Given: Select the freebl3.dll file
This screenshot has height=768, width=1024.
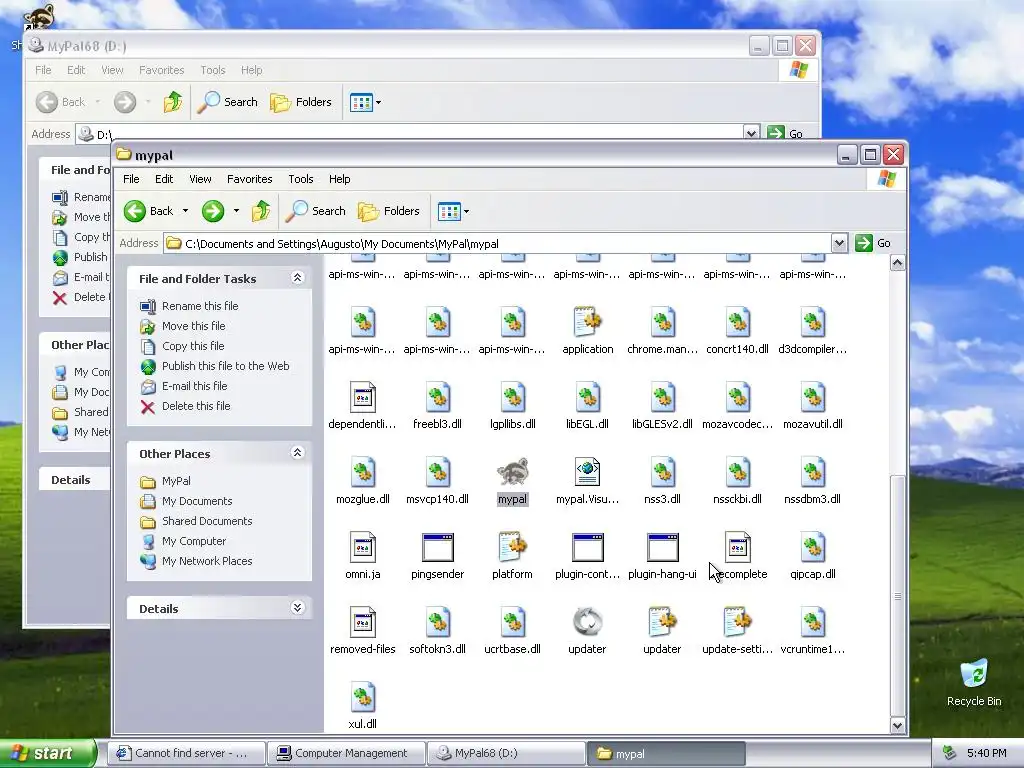Looking at the screenshot, I should pos(438,397).
